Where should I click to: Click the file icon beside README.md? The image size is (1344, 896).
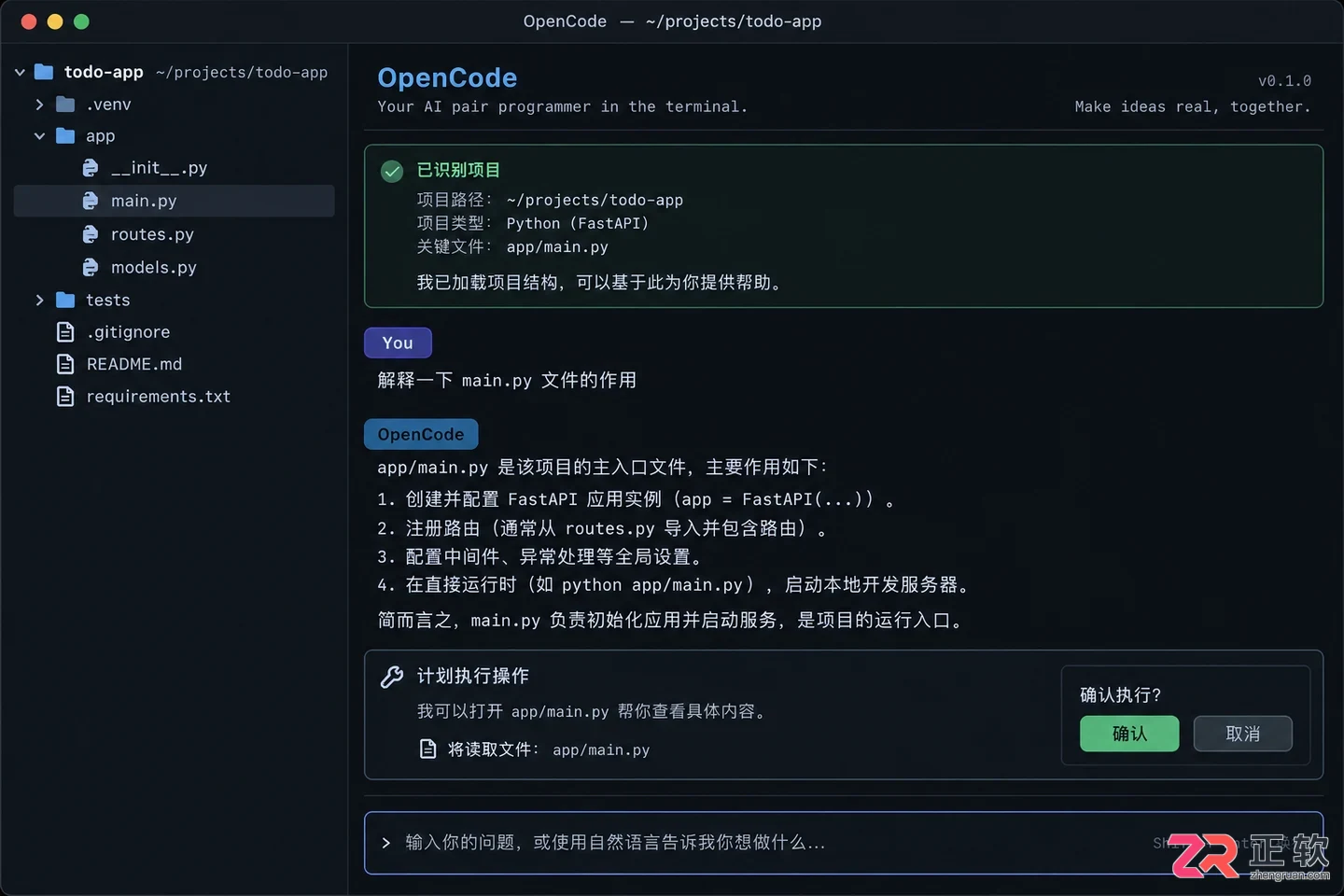click(x=65, y=364)
